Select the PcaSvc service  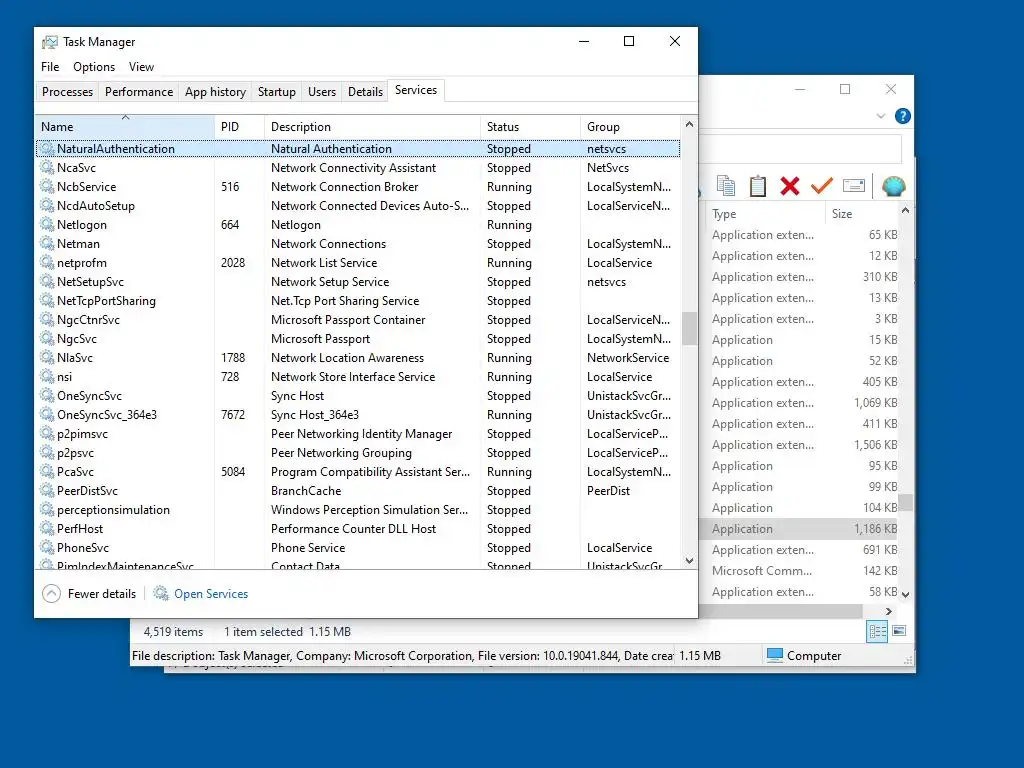(358, 472)
